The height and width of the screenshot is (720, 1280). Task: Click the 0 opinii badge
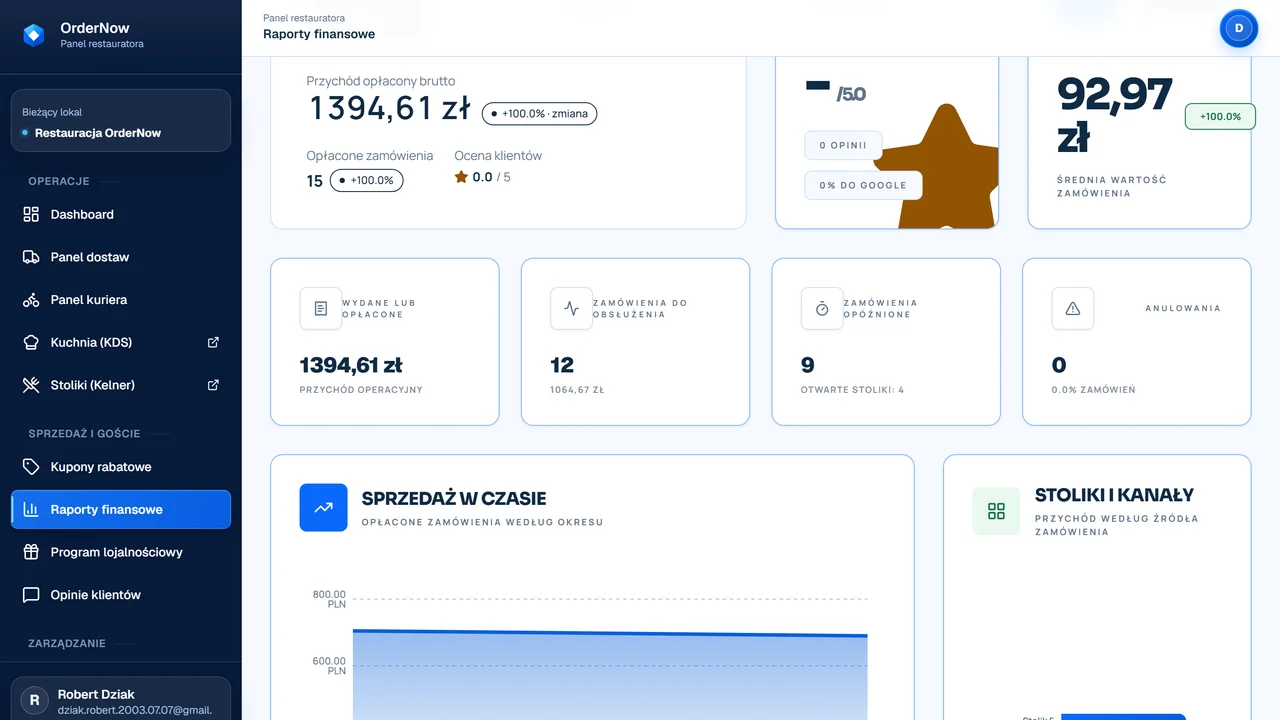843,145
